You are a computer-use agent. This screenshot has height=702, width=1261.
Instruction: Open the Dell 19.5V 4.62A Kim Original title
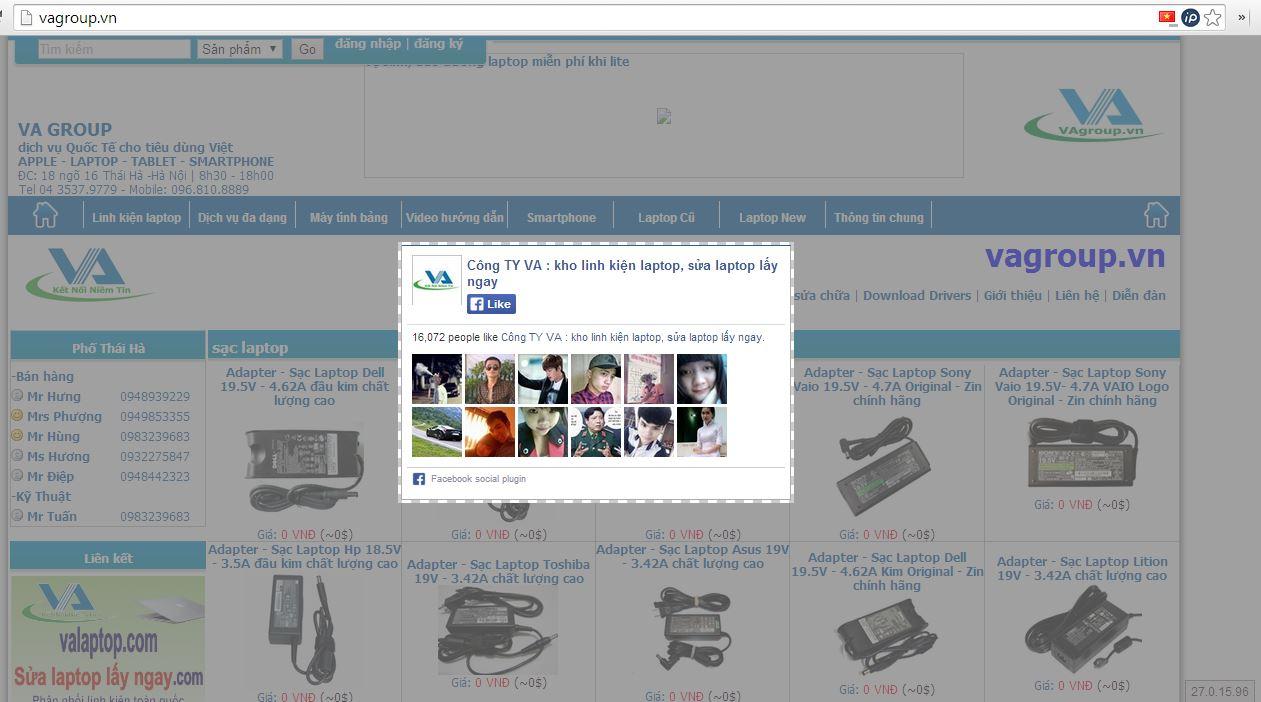(x=887, y=571)
